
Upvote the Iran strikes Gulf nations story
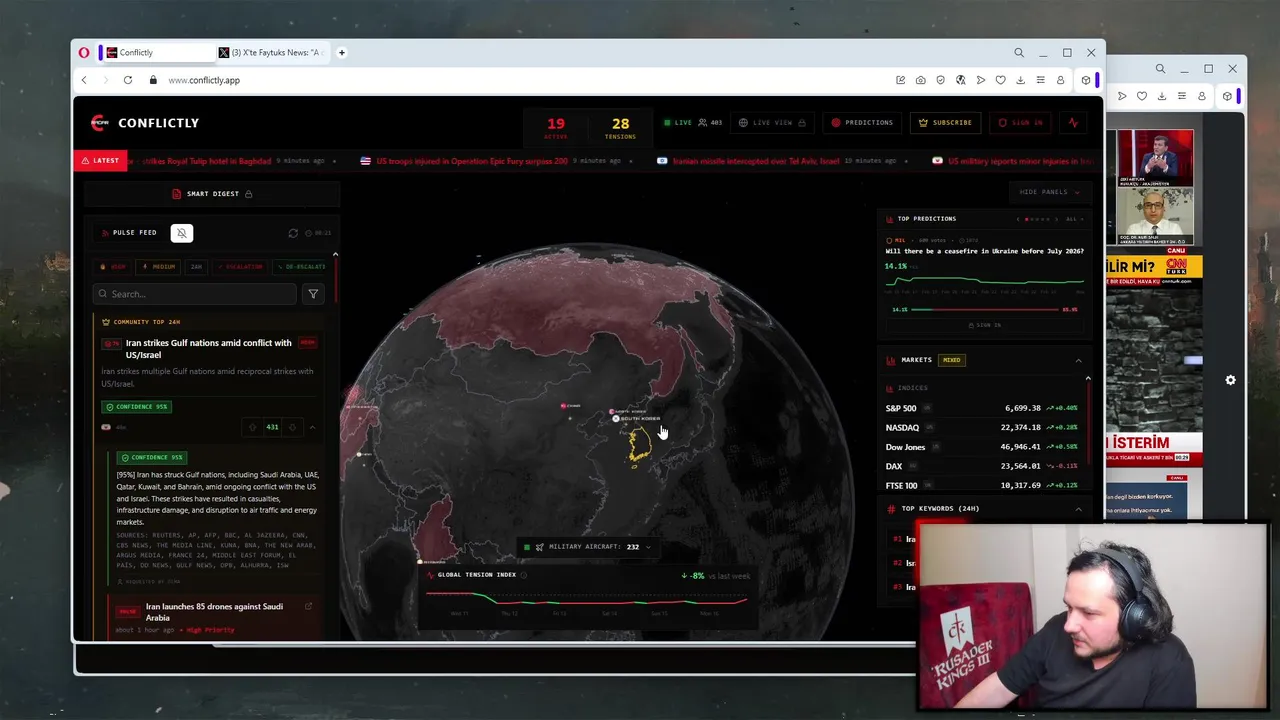(x=252, y=427)
